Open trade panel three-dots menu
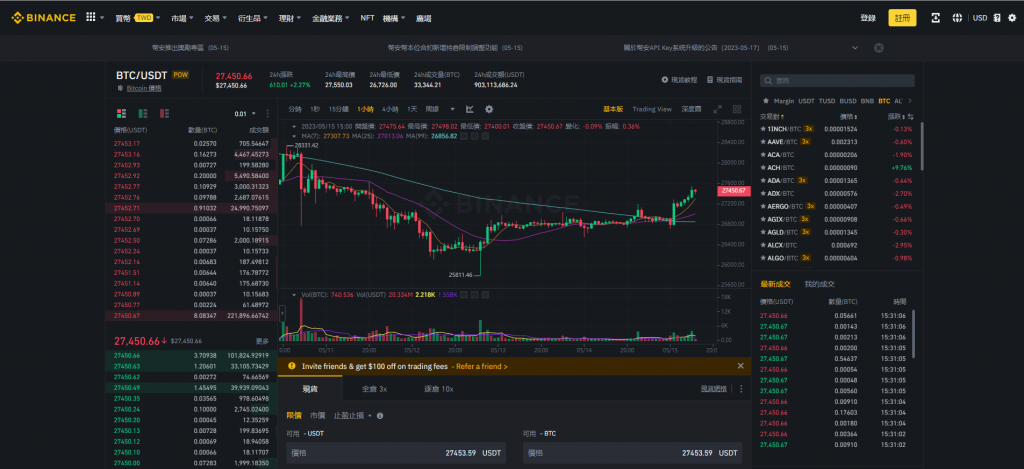This screenshot has height=469, width=1024. (741, 389)
